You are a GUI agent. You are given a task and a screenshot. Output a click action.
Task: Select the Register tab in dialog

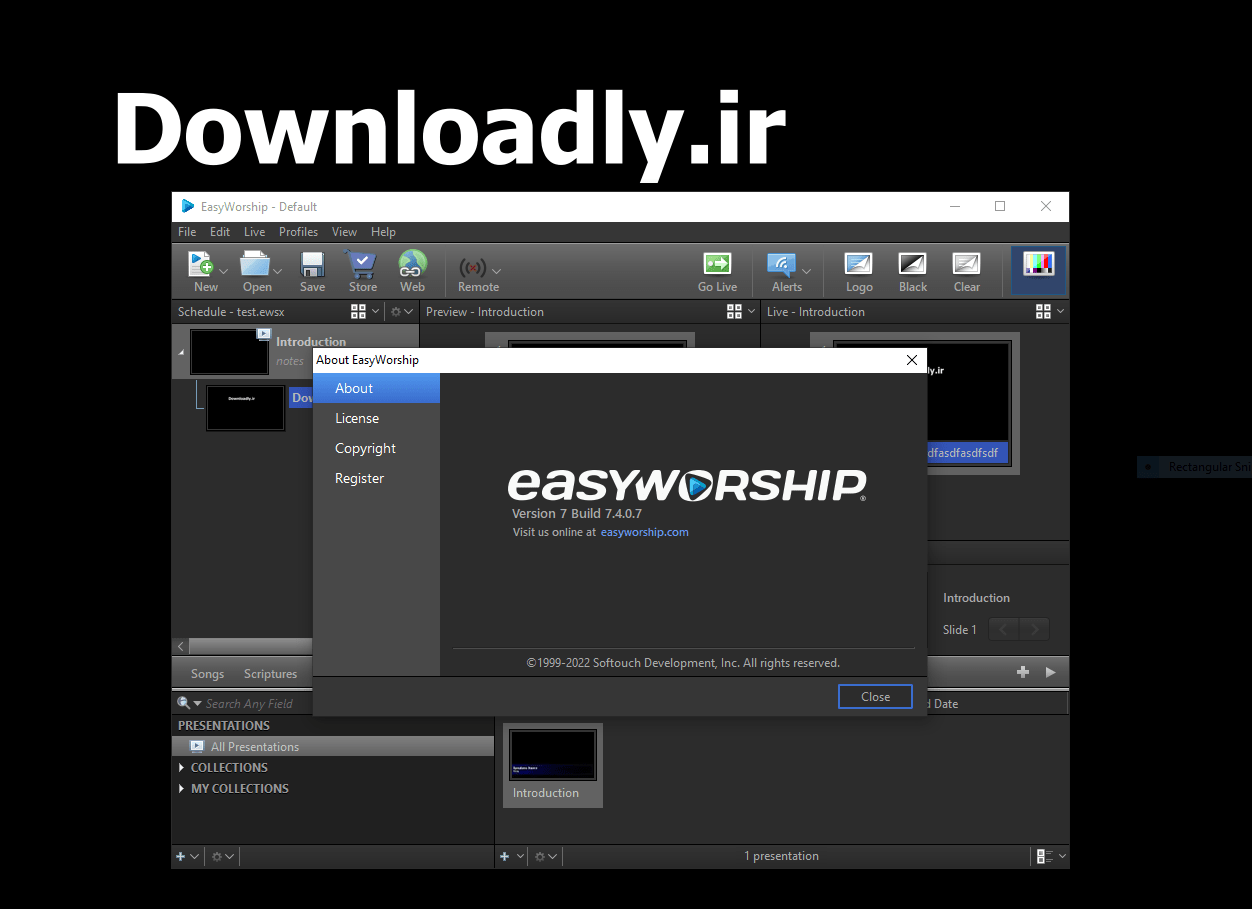[376, 478]
